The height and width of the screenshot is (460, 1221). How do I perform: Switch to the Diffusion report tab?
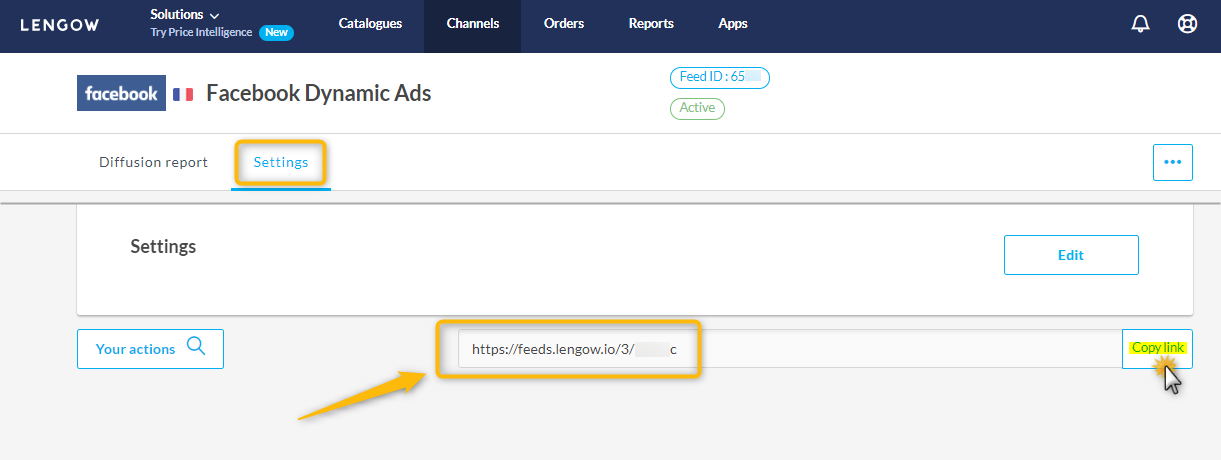click(x=153, y=162)
